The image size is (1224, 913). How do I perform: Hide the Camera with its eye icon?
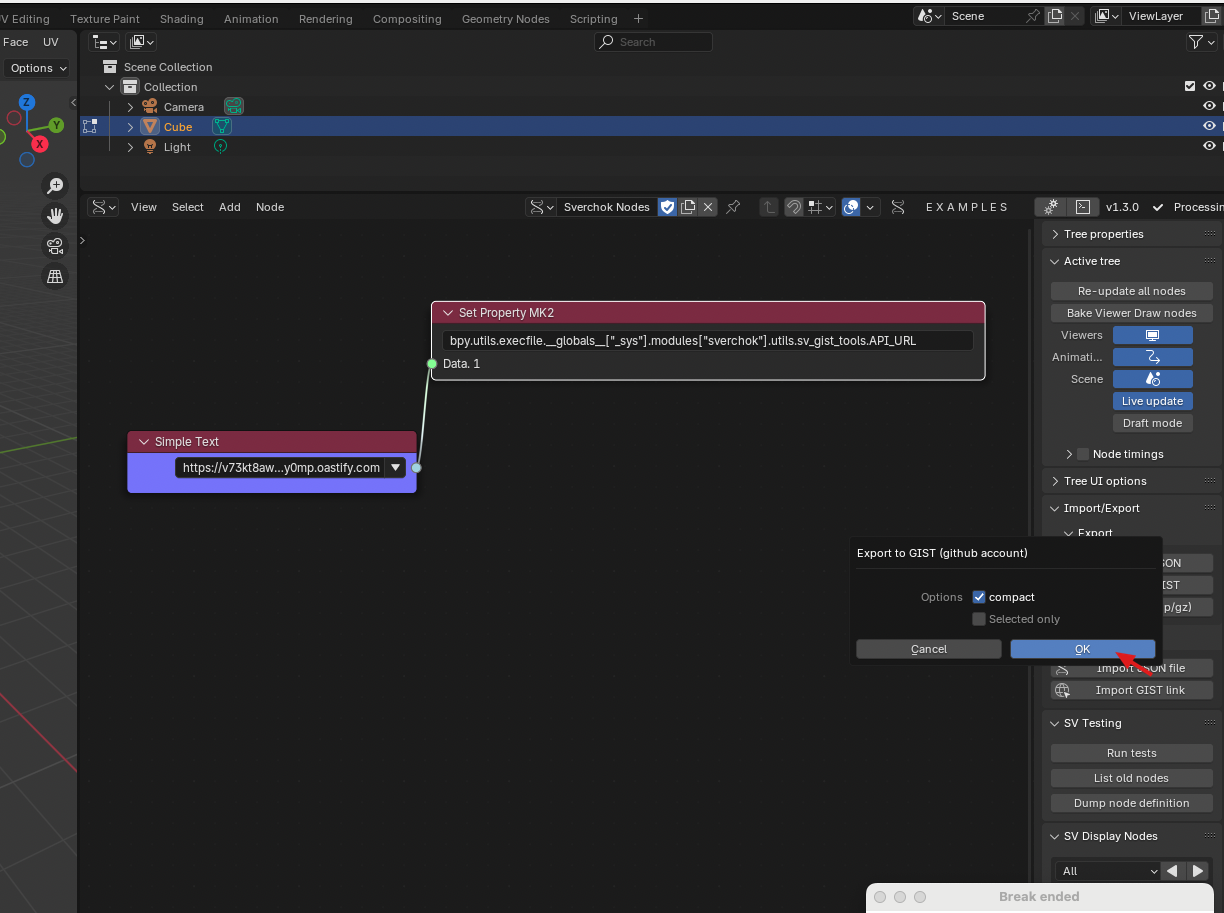pyautogui.click(x=1209, y=106)
